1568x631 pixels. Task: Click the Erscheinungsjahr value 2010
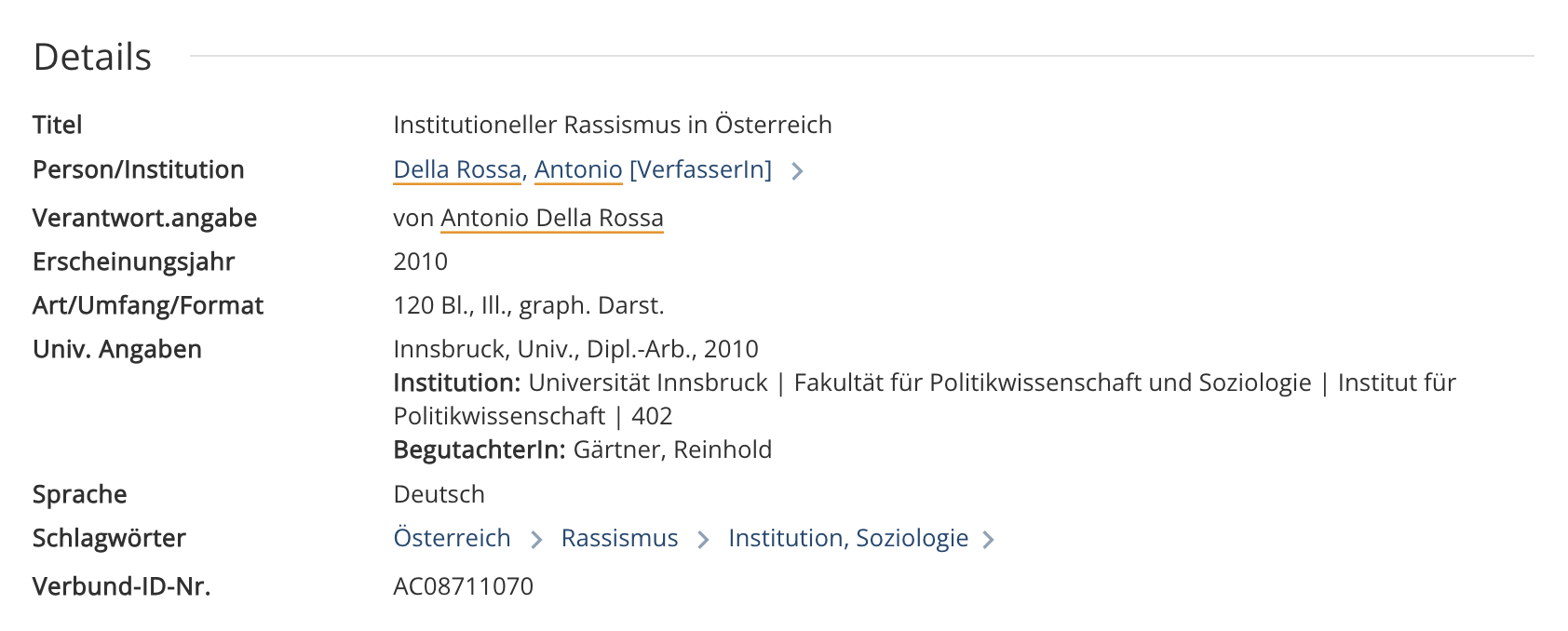point(421,262)
